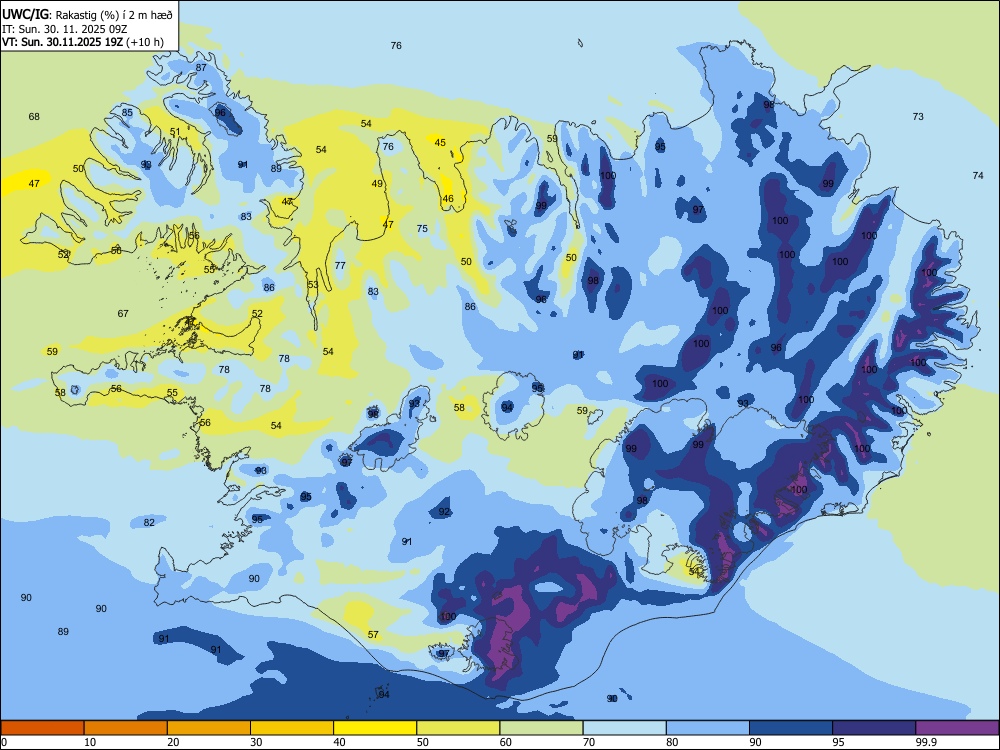
Task: Click the map value '74' at the eastern edge
Action: click(x=978, y=175)
